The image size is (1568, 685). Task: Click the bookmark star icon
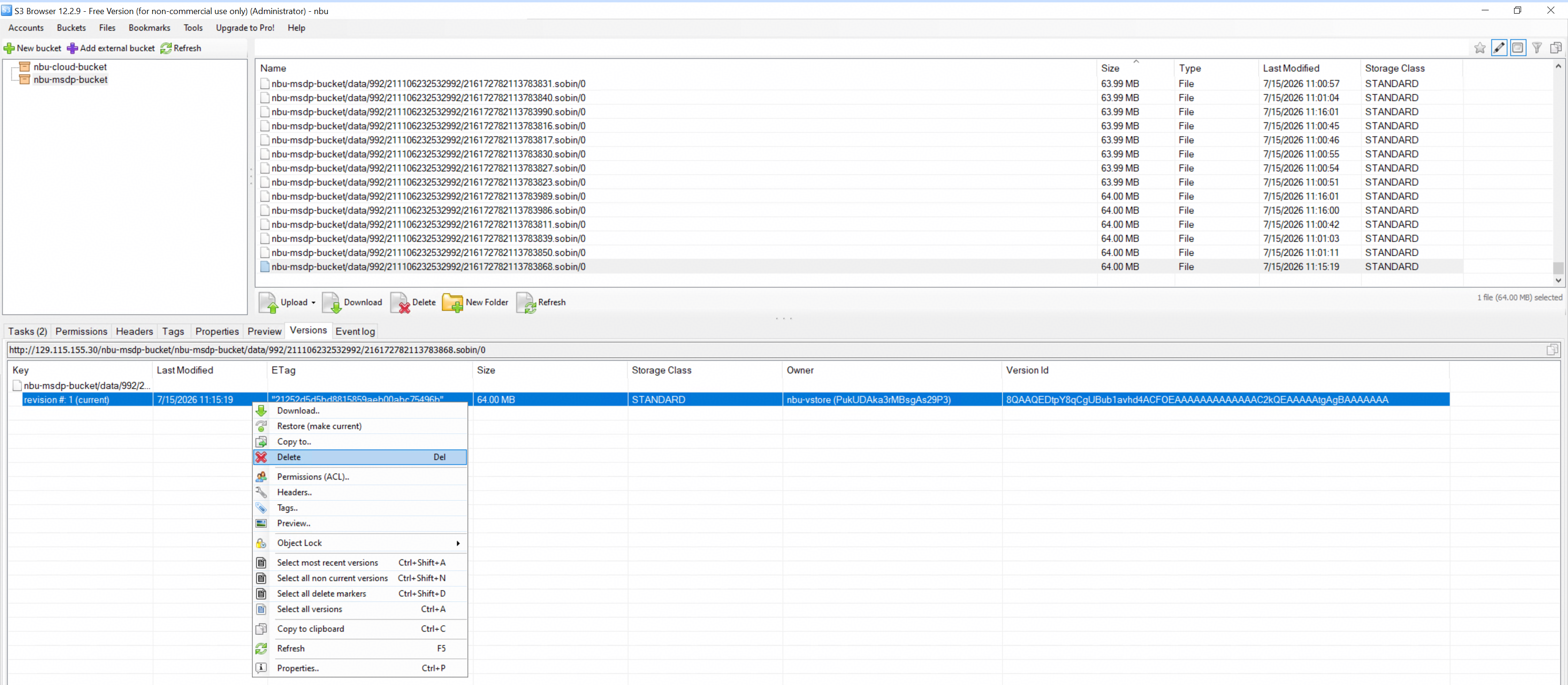[1480, 47]
